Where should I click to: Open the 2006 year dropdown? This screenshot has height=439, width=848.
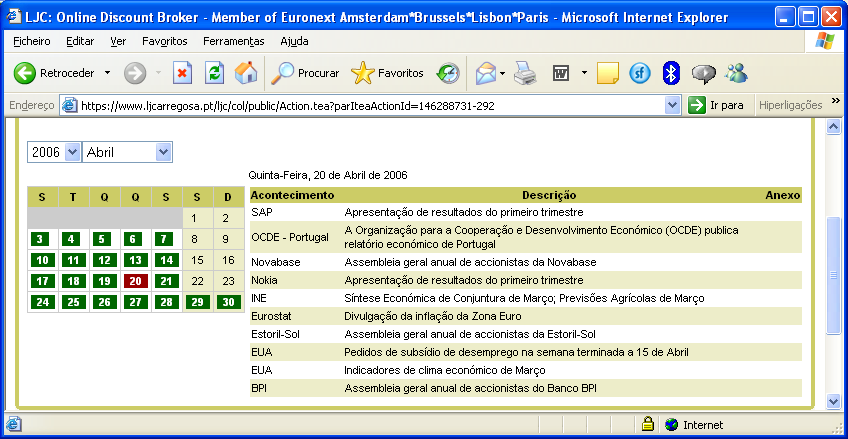point(72,152)
